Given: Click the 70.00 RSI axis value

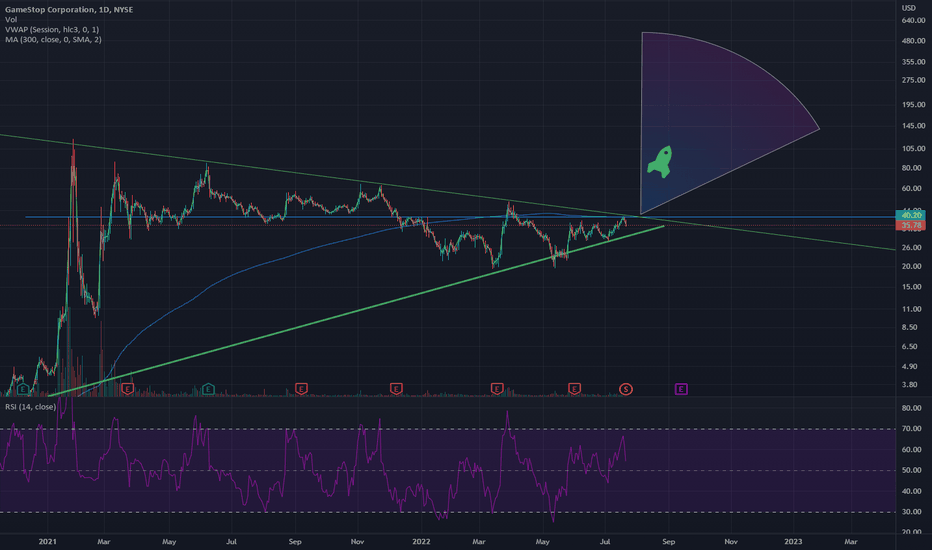Looking at the screenshot, I should [912, 429].
